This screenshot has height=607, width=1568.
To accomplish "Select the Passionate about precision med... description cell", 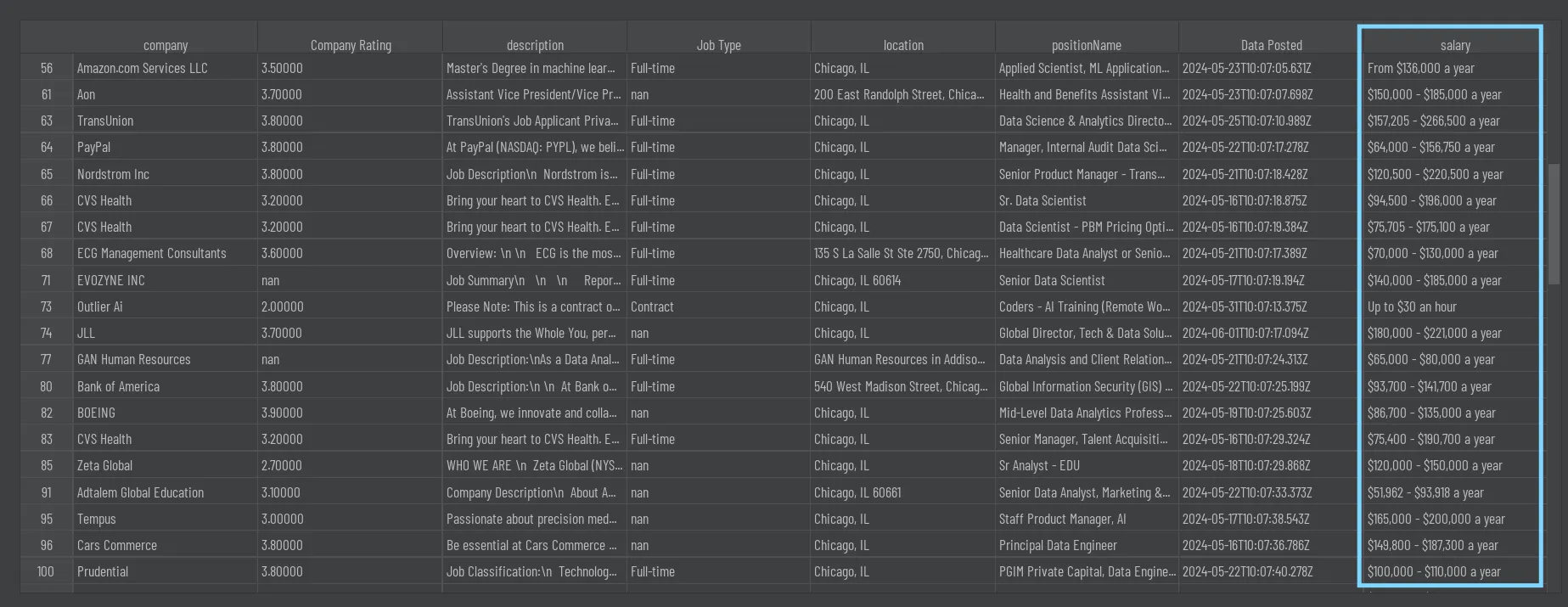I will 535,519.
